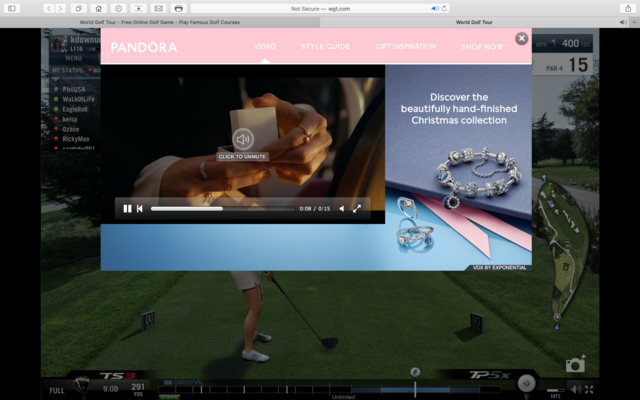The height and width of the screenshot is (400, 640).
Task: Click the 291 YDS distance value
Action: [x=138, y=389]
